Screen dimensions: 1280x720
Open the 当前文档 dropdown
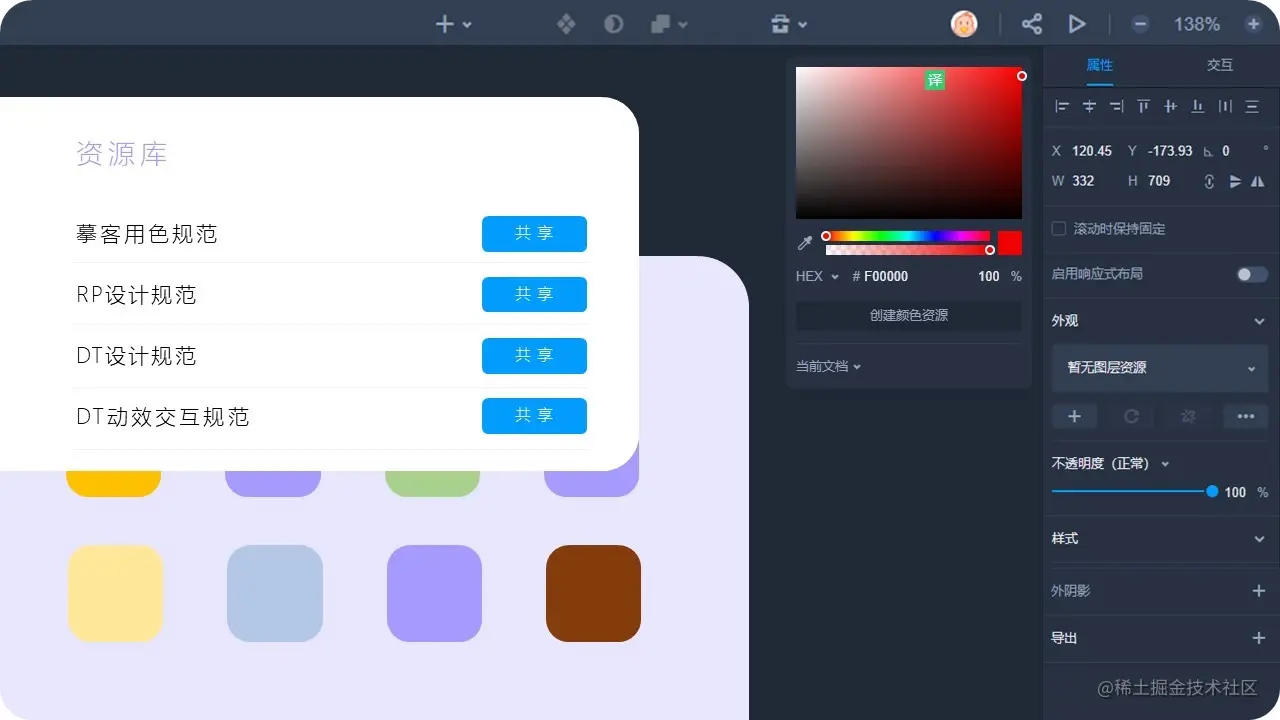828,367
